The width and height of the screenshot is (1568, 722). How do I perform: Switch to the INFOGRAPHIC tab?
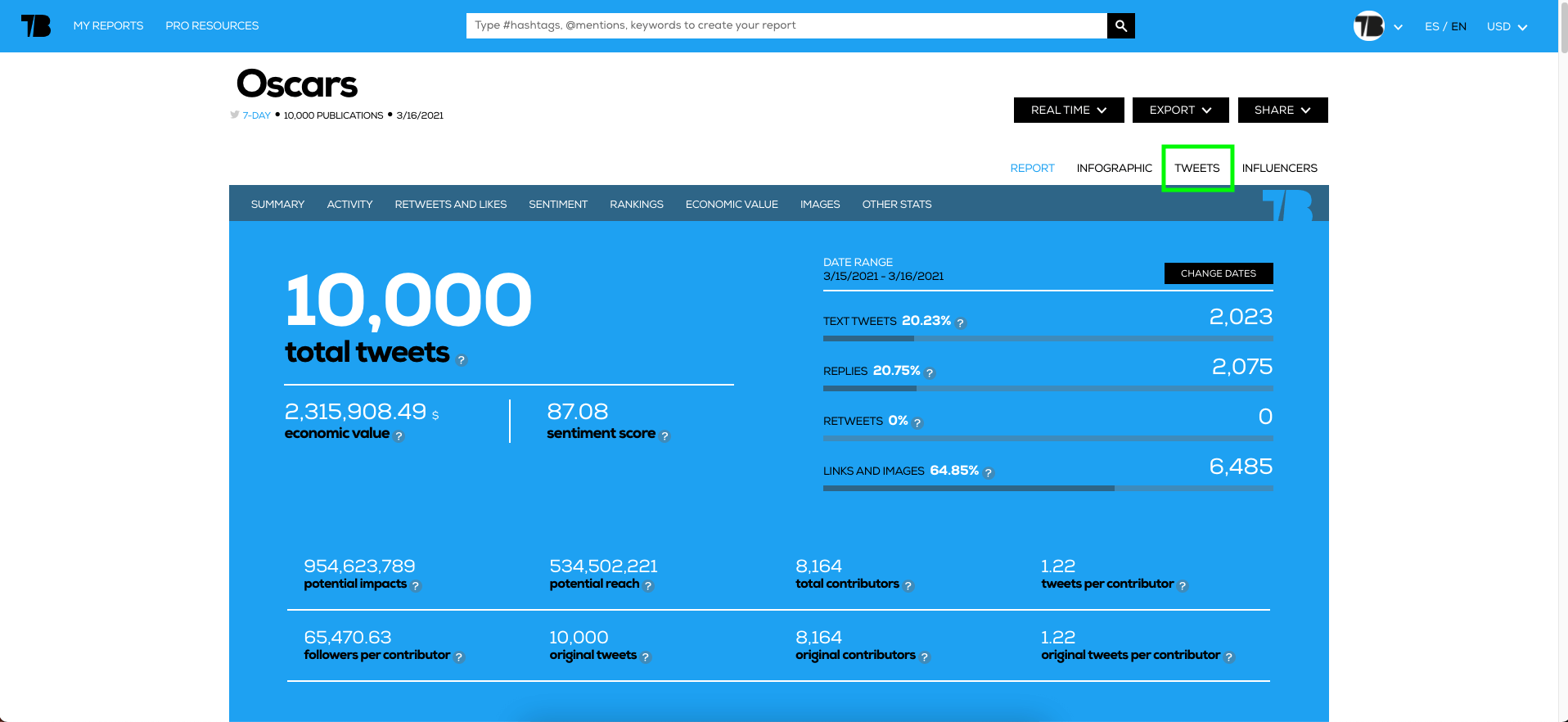pos(1114,168)
